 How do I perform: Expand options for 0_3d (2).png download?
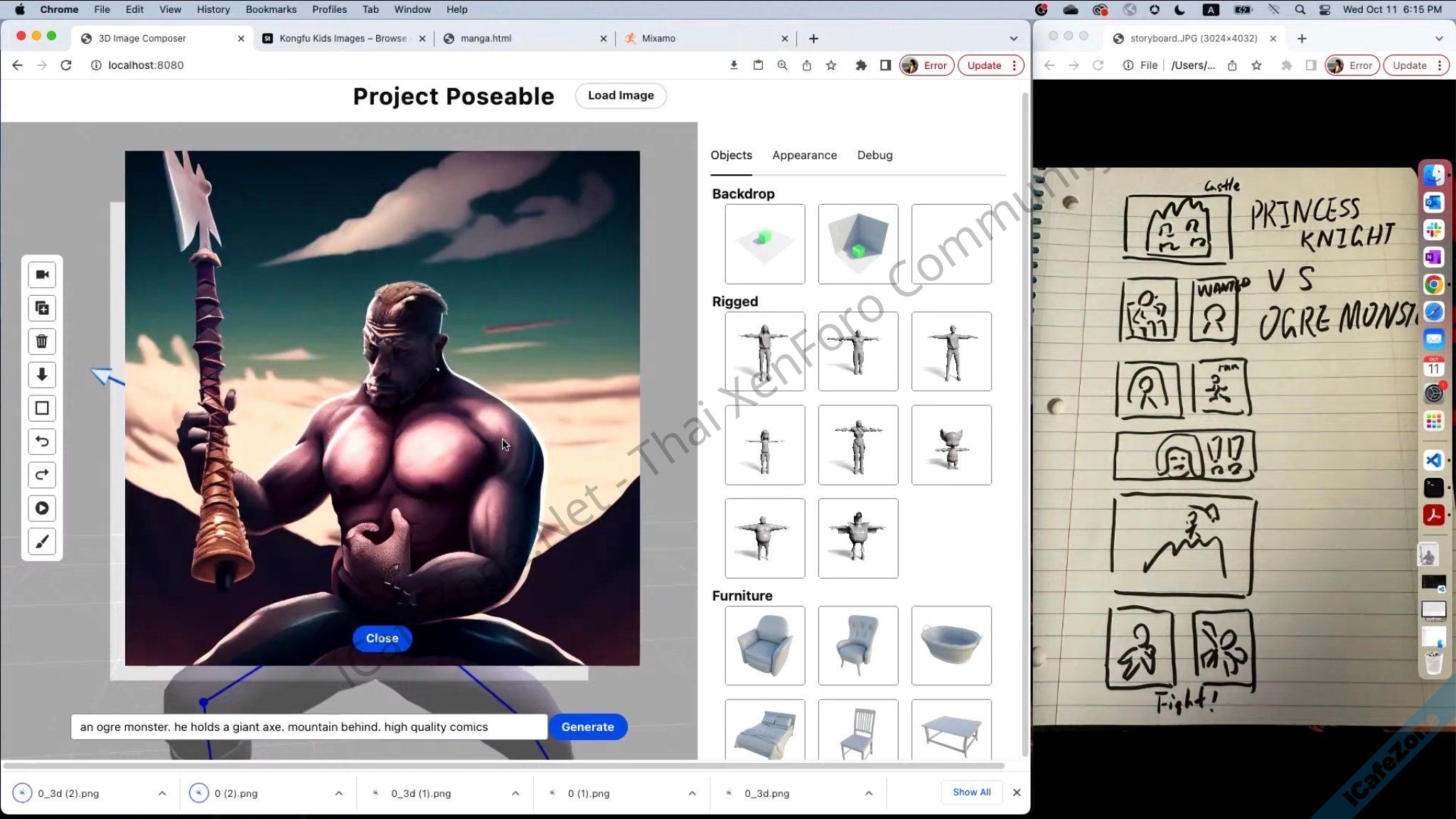point(162,793)
